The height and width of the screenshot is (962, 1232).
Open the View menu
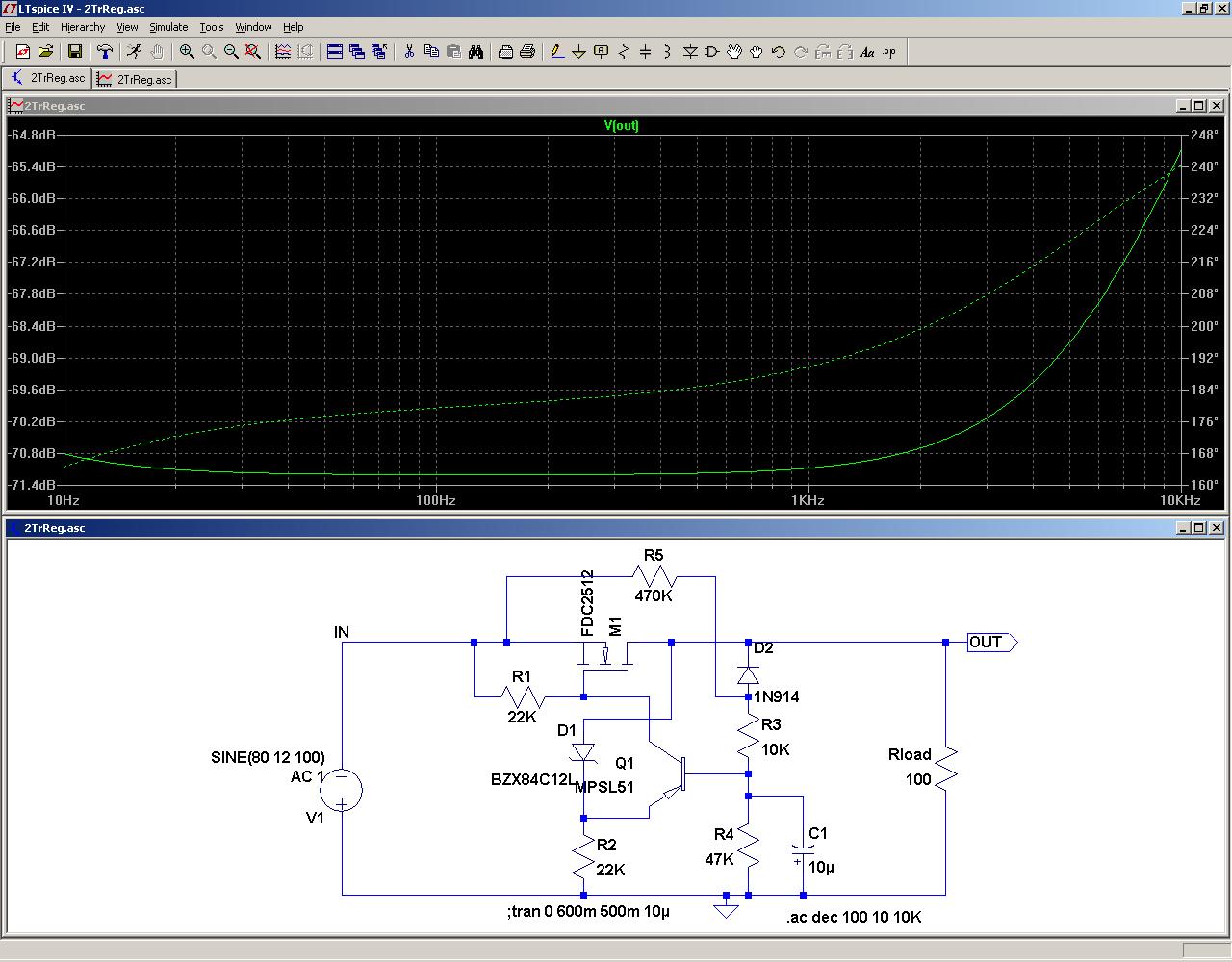click(127, 27)
